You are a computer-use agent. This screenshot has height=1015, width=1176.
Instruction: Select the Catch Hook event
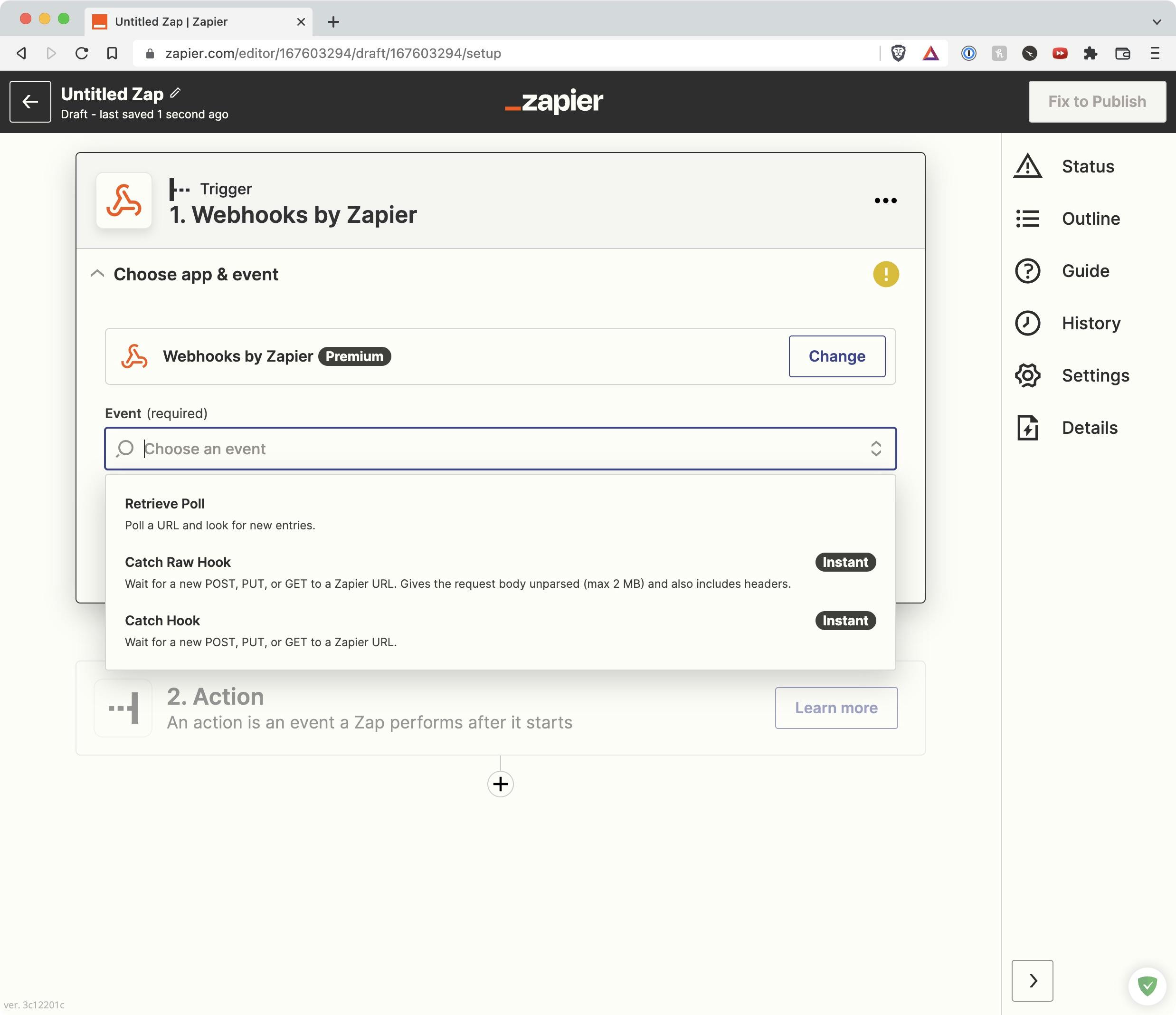point(162,621)
